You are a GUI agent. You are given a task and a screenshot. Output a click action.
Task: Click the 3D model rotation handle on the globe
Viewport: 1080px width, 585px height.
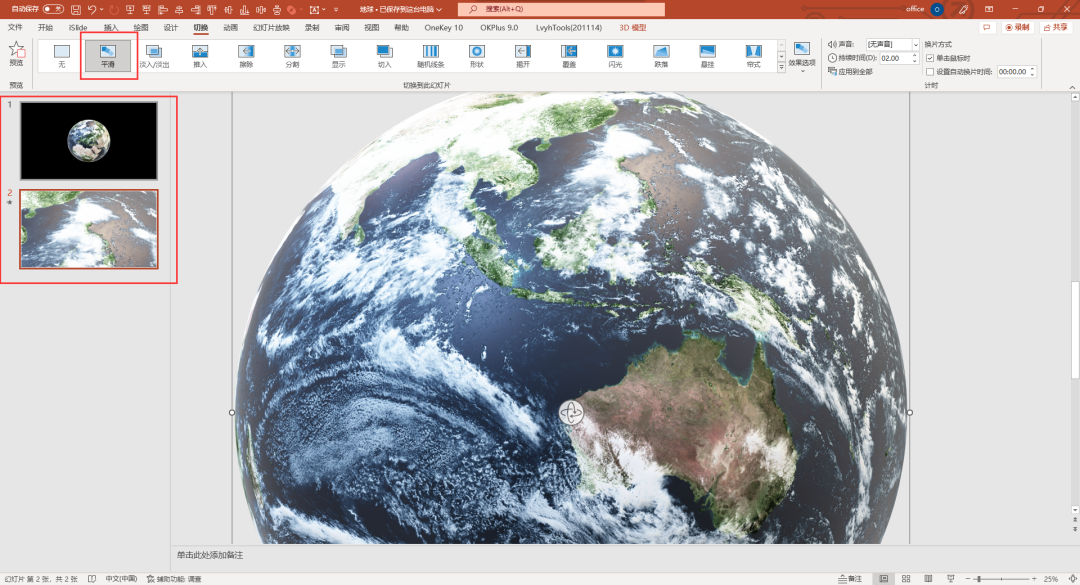[571, 413]
